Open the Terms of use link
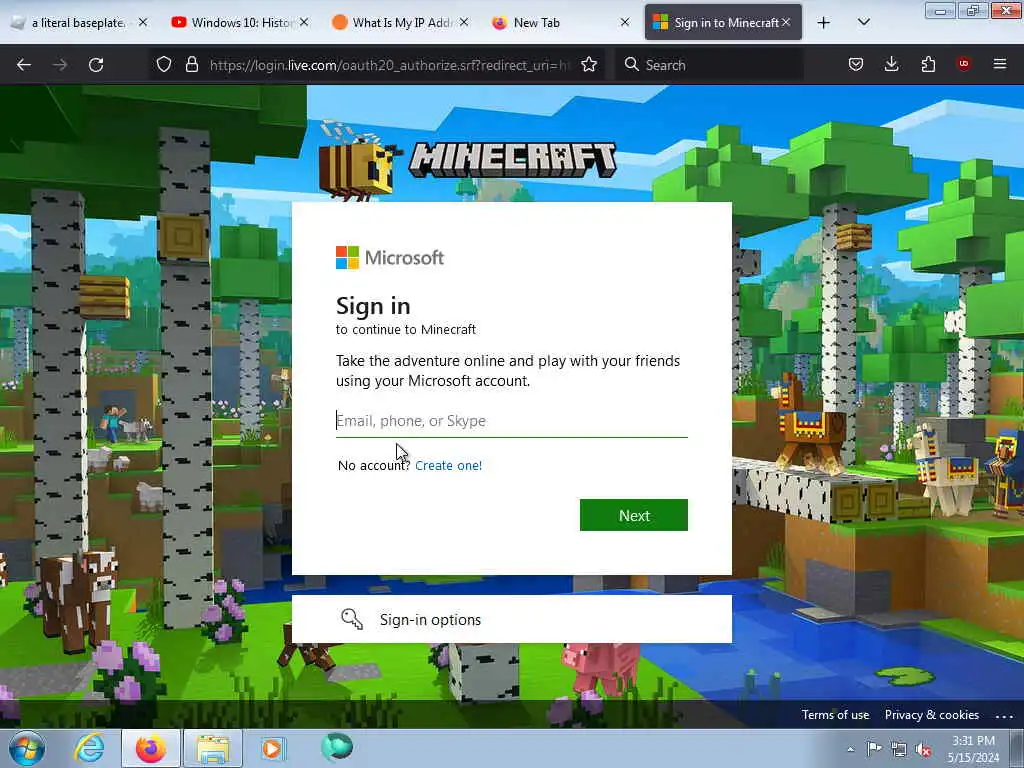Viewport: 1024px width, 768px height. point(835,715)
